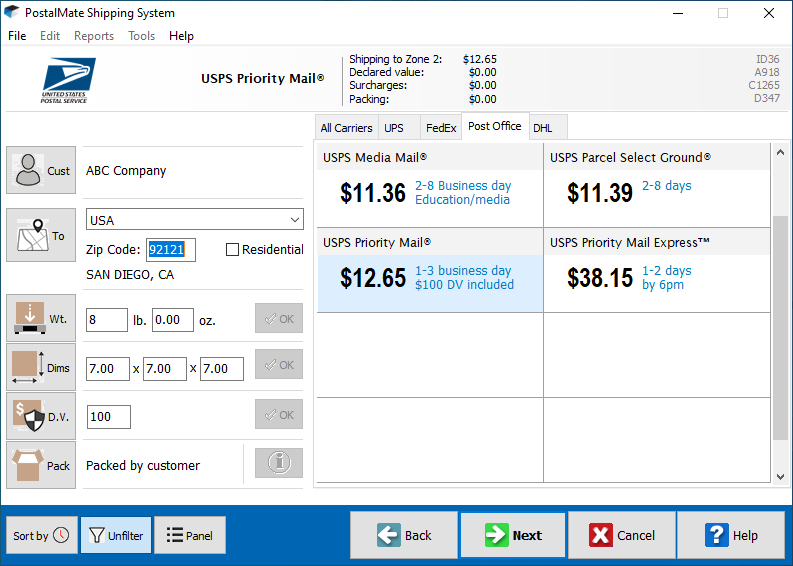This screenshot has width=793, height=566.
Task: Click the packing info icon button
Action: click(x=279, y=463)
